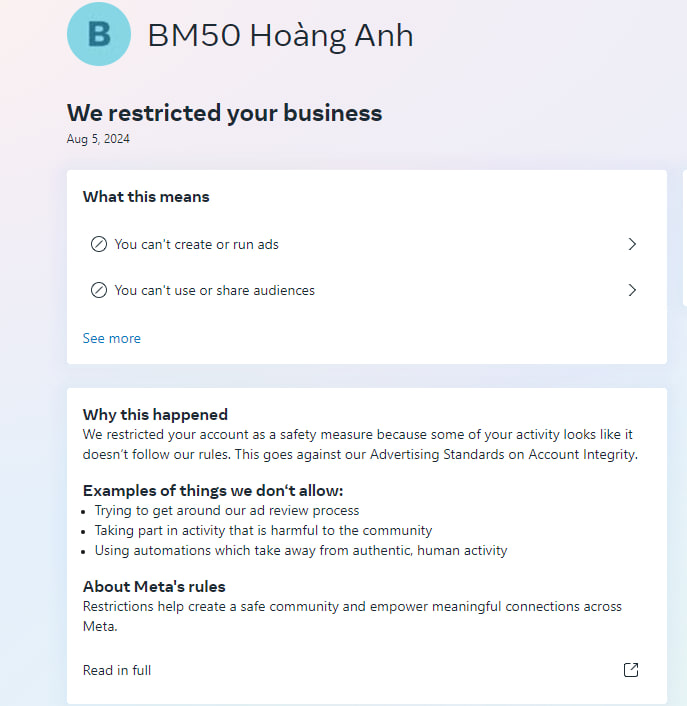Image resolution: width=687 pixels, height=706 pixels.
Task: Click the BM50 Hoàng Anh business name
Action: tap(280, 36)
